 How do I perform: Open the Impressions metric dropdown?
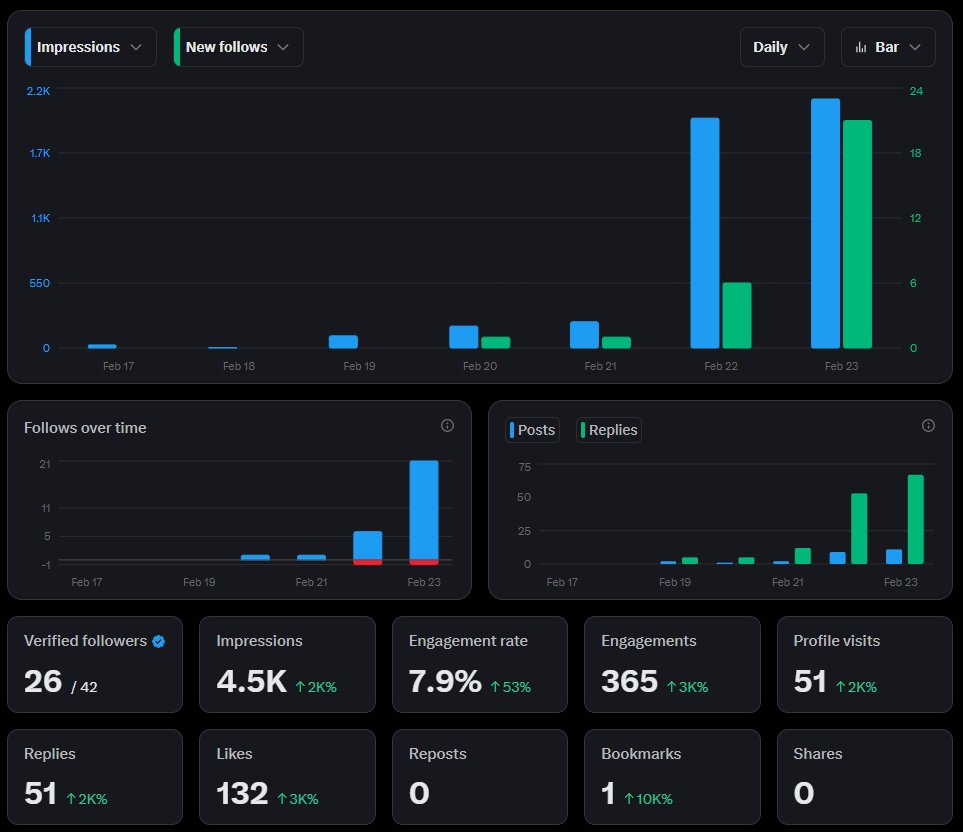[91, 47]
